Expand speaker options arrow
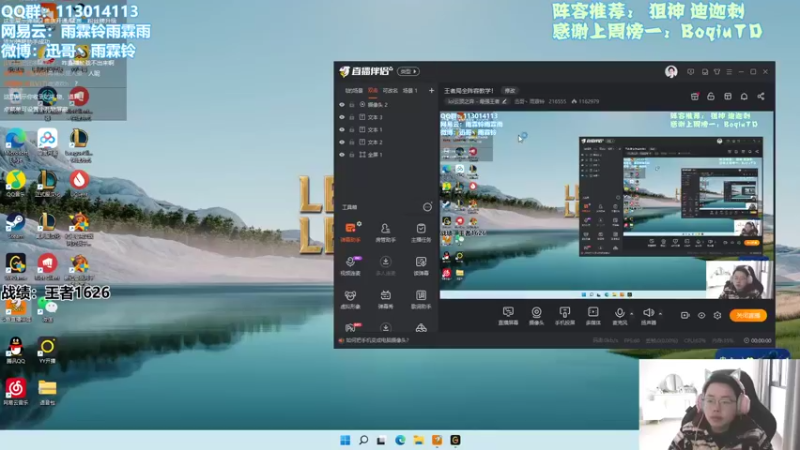Screen dimensions: 800x450 tap(660, 313)
